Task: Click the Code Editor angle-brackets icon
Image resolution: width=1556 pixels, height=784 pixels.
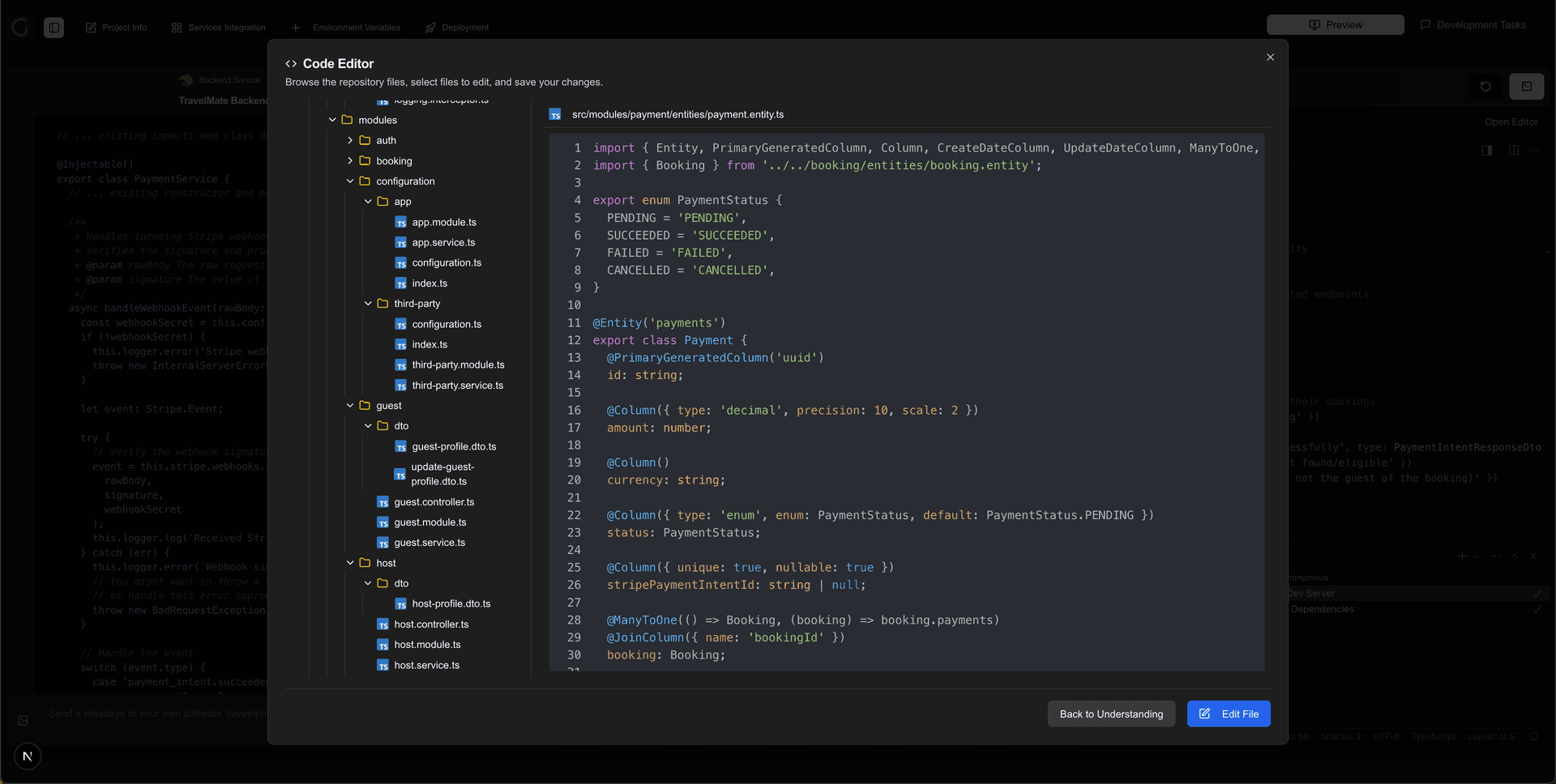Action: pos(291,63)
